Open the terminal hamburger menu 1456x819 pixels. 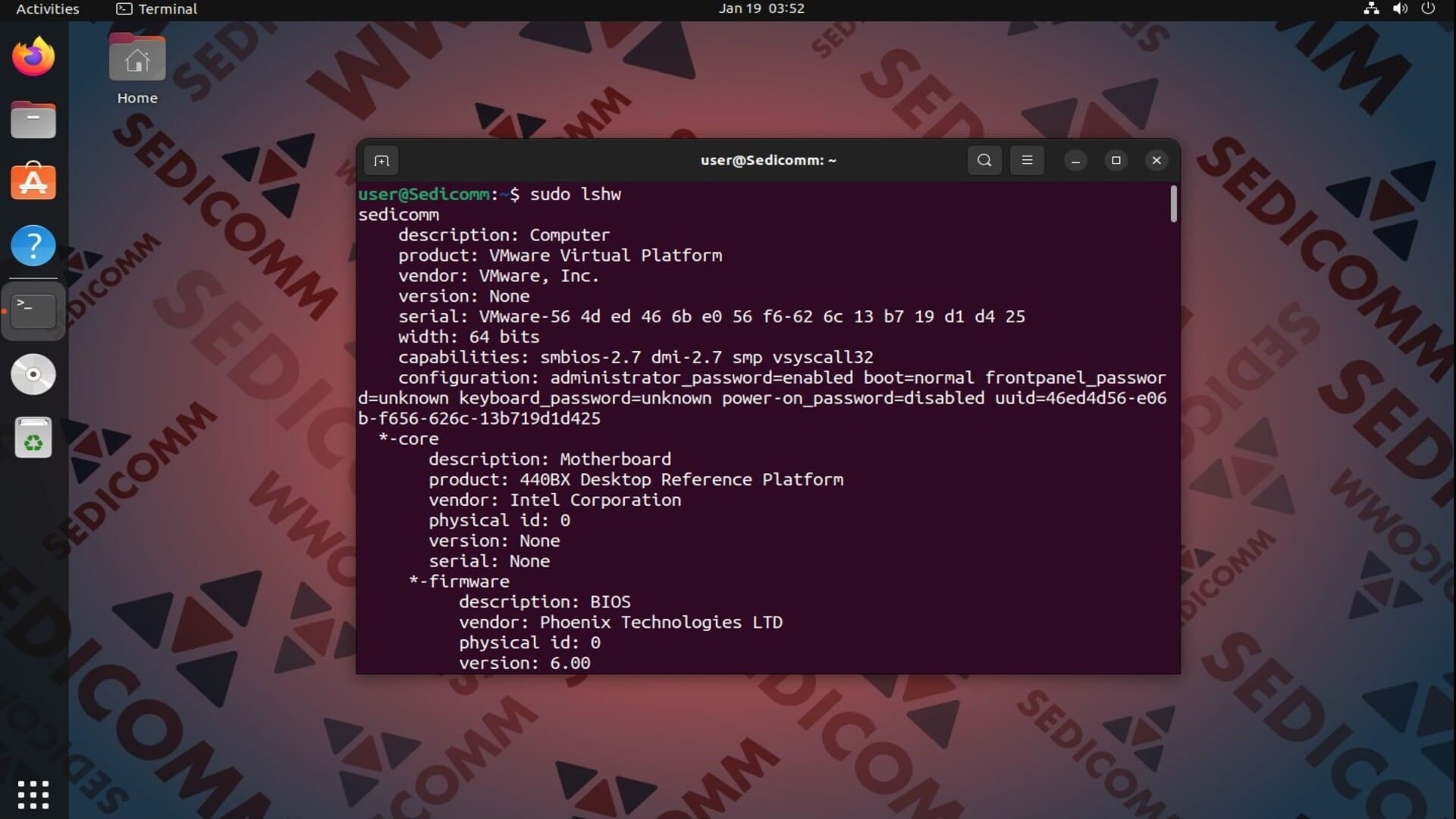tap(1027, 160)
